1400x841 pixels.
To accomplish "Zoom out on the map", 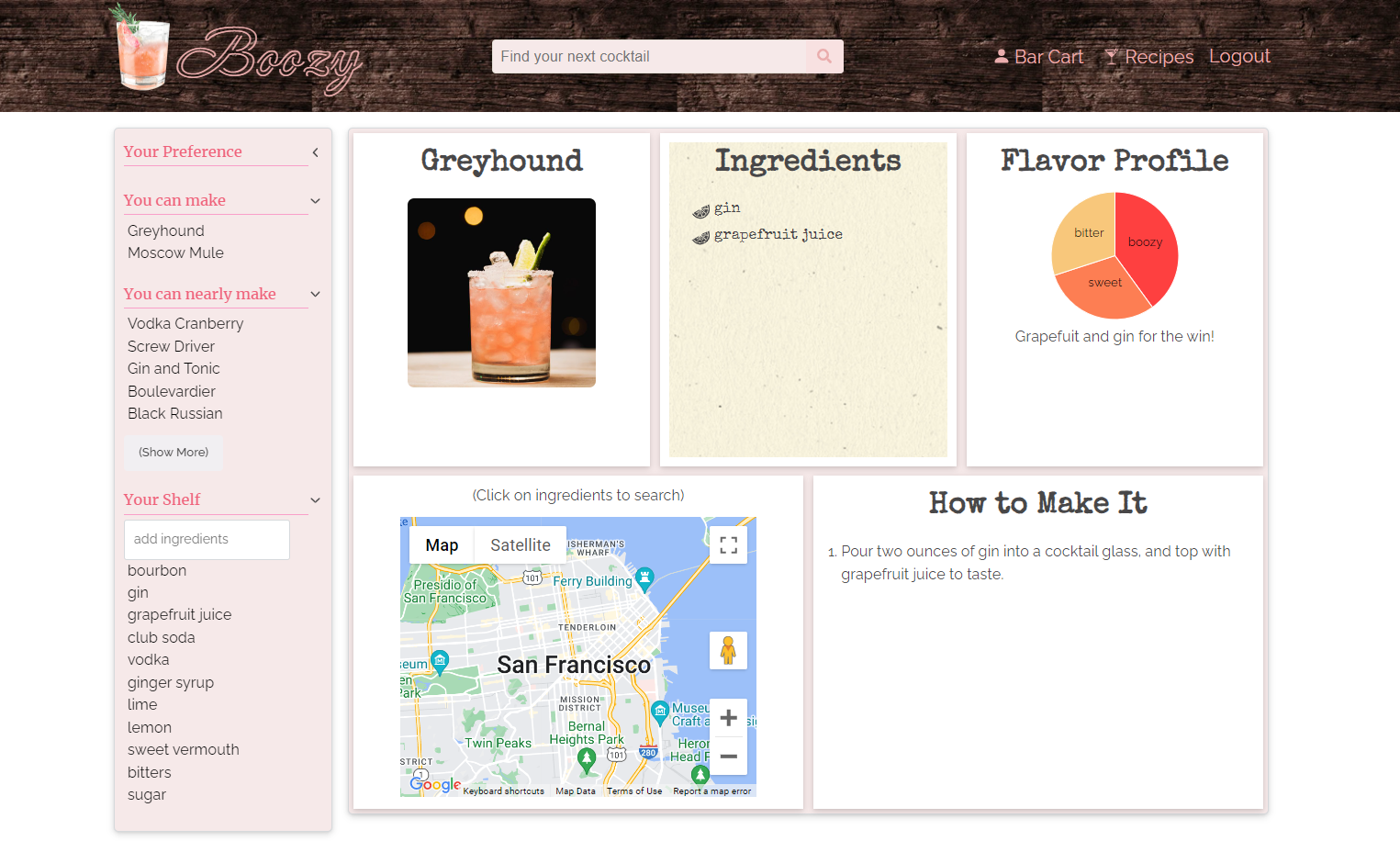I will pos(729,757).
